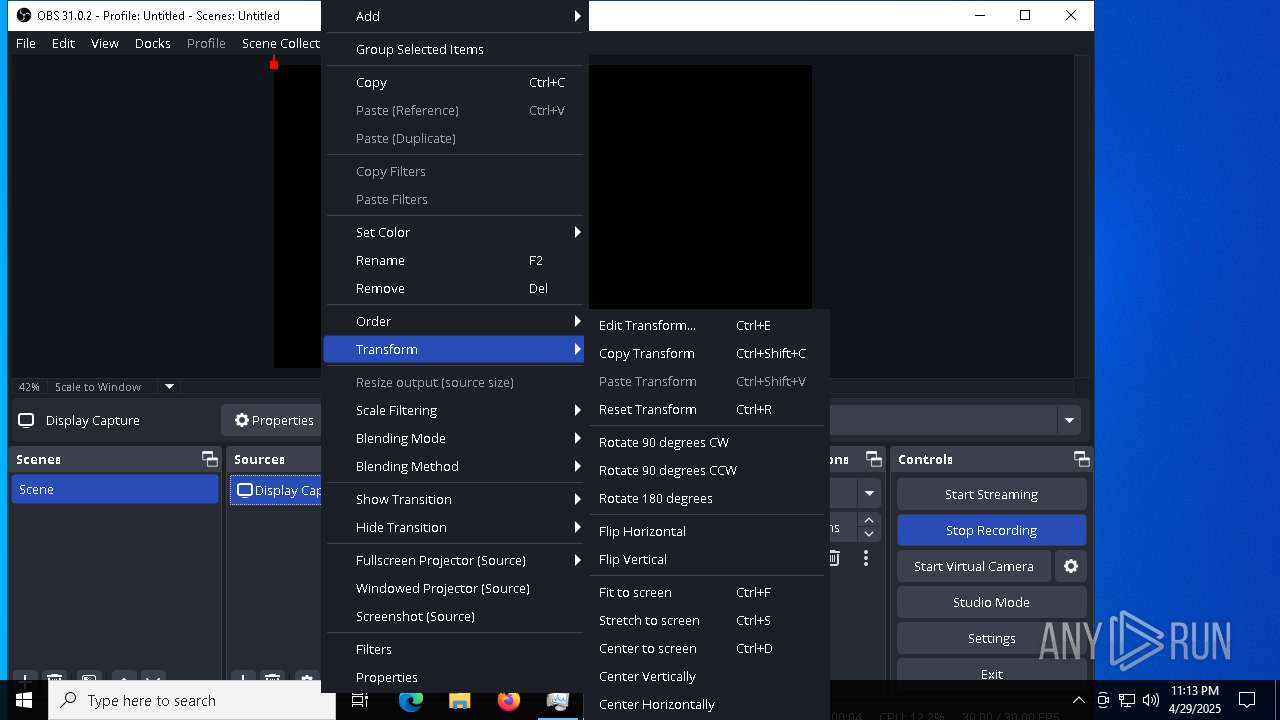Expand the Add submenu
The width and height of the screenshot is (1280, 720).
(454, 16)
